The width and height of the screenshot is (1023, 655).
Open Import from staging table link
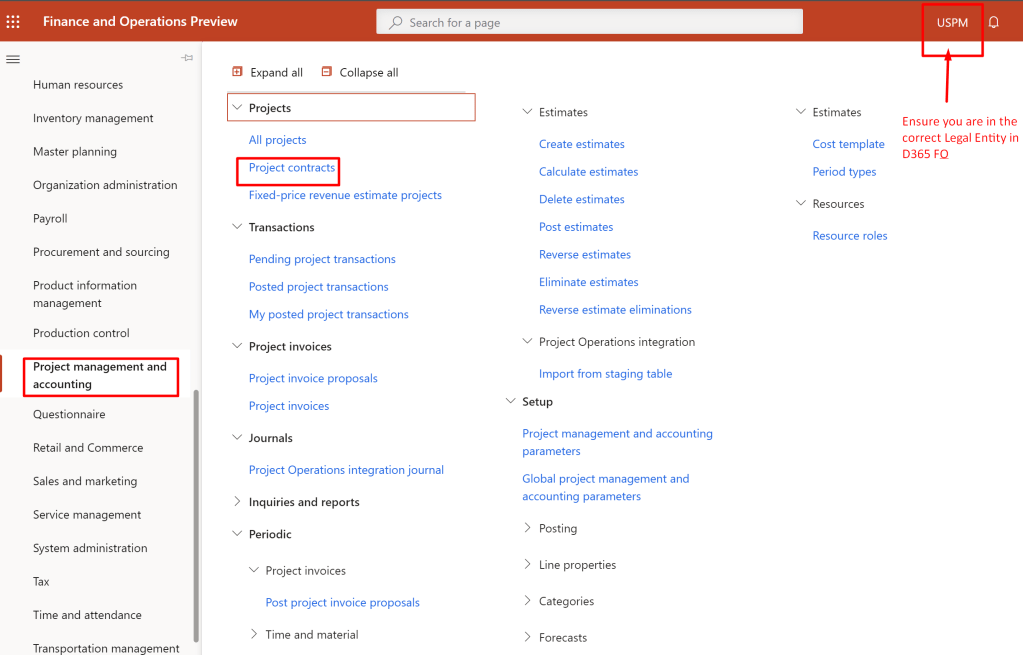605,374
